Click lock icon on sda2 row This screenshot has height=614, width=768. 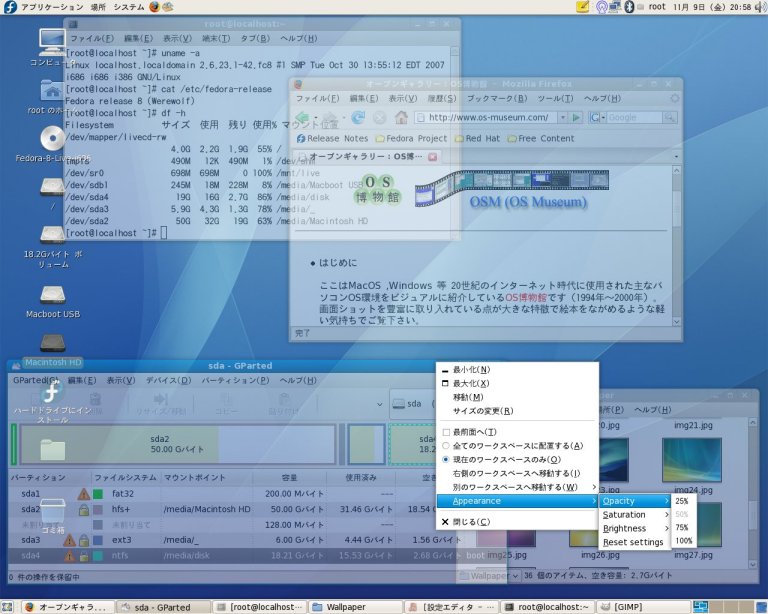tap(84, 510)
